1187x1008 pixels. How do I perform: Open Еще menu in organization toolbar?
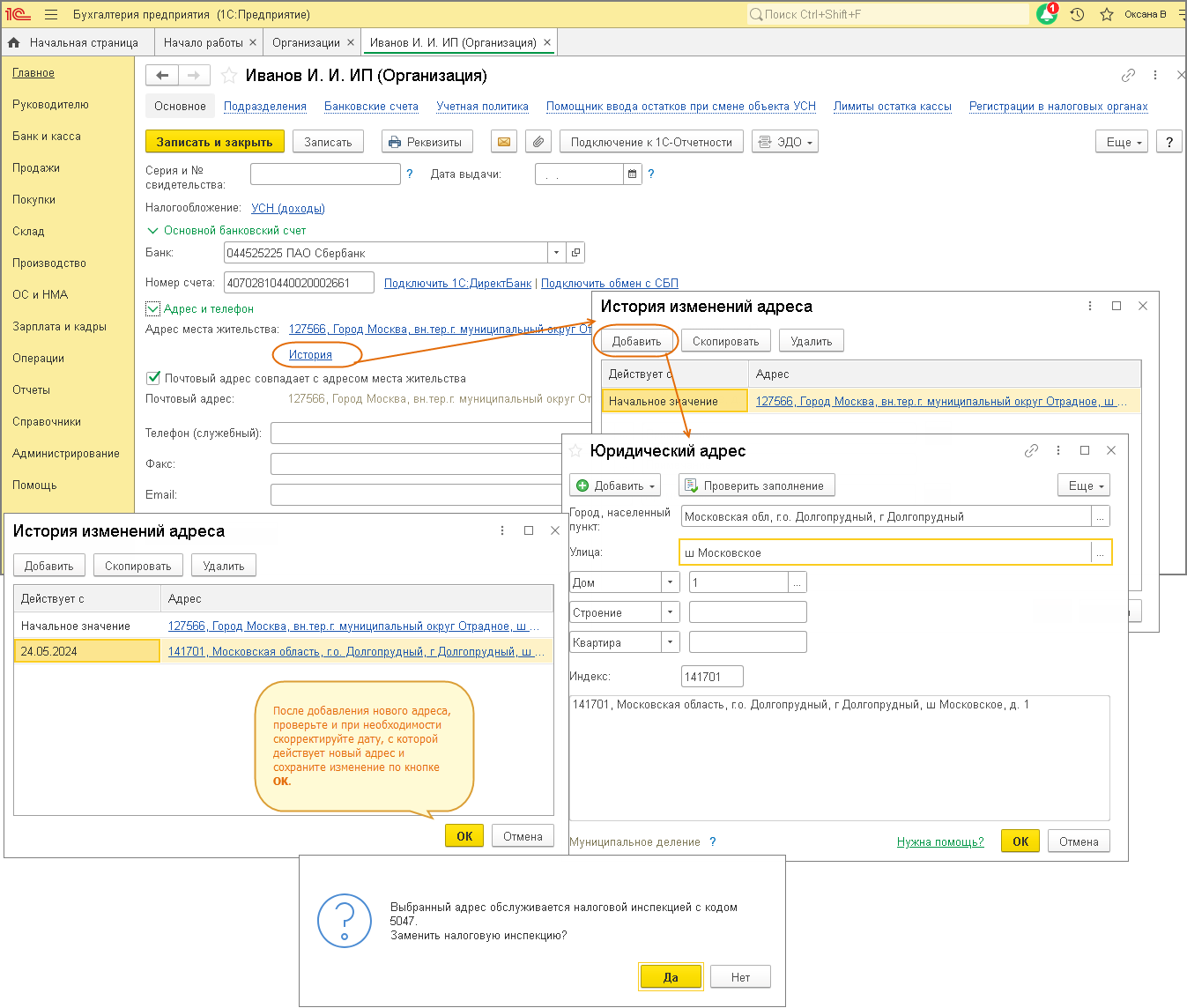pos(1122,142)
